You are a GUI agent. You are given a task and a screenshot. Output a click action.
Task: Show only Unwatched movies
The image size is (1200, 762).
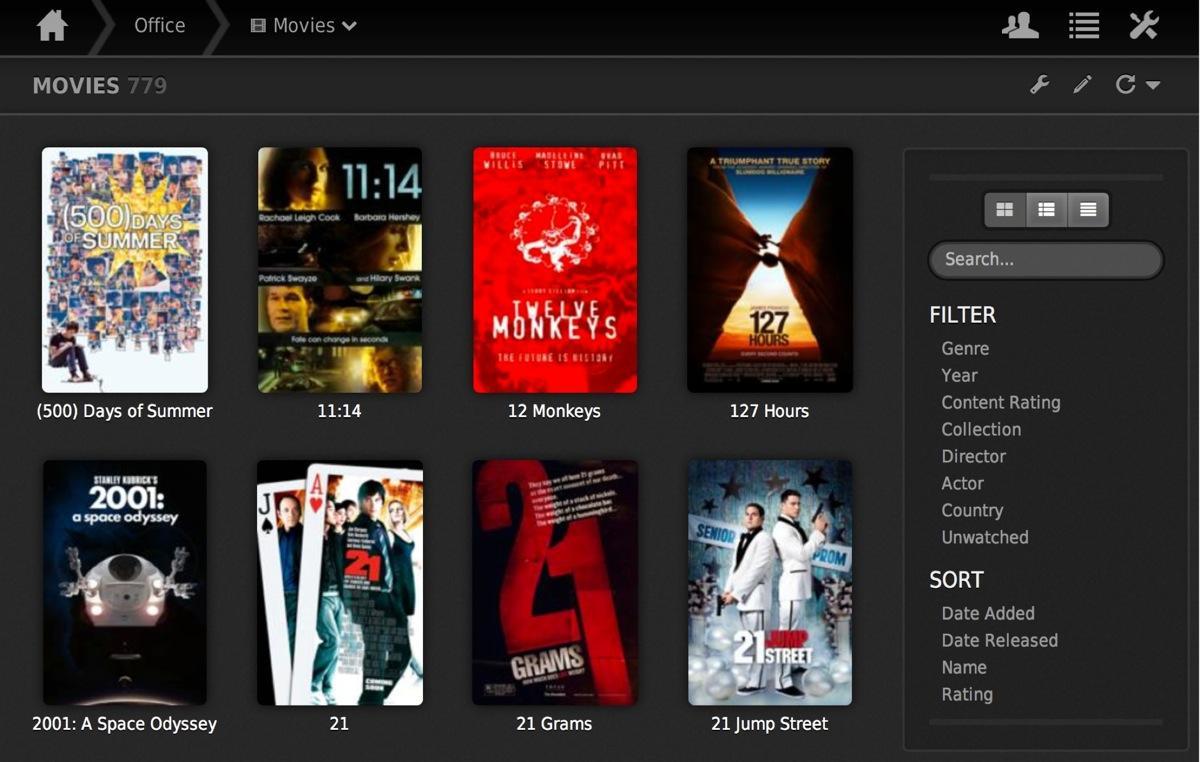click(984, 538)
